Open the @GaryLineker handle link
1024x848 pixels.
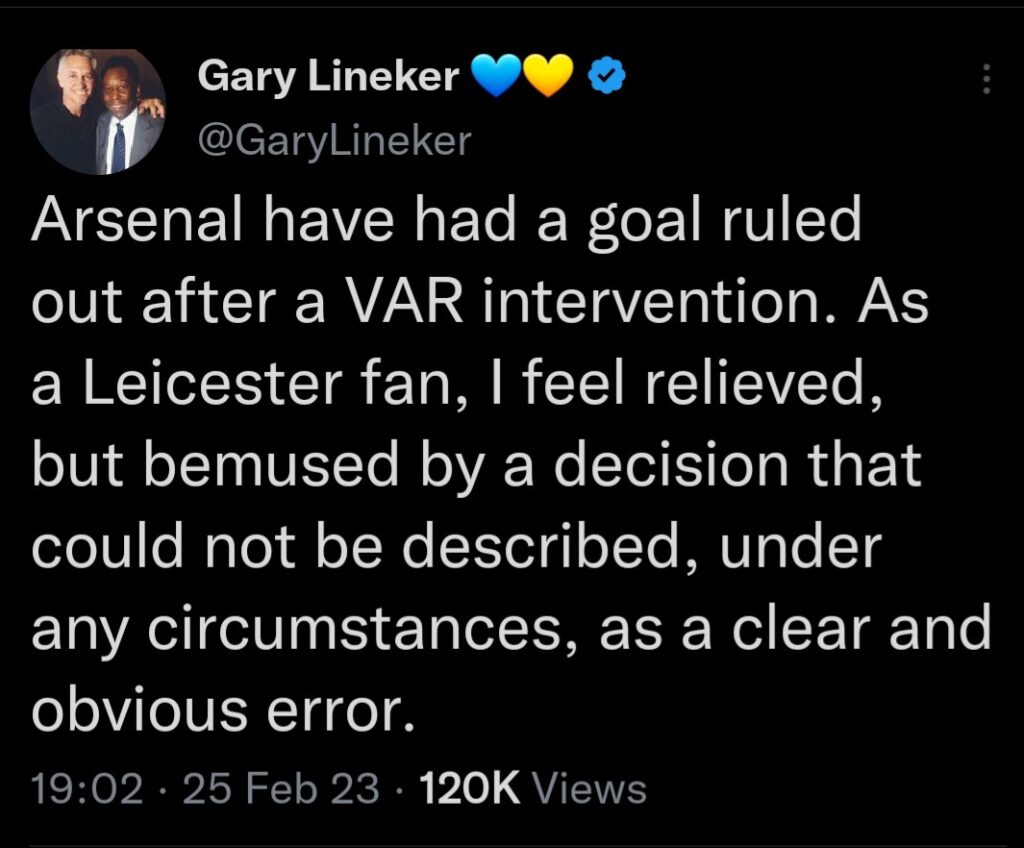tap(334, 140)
